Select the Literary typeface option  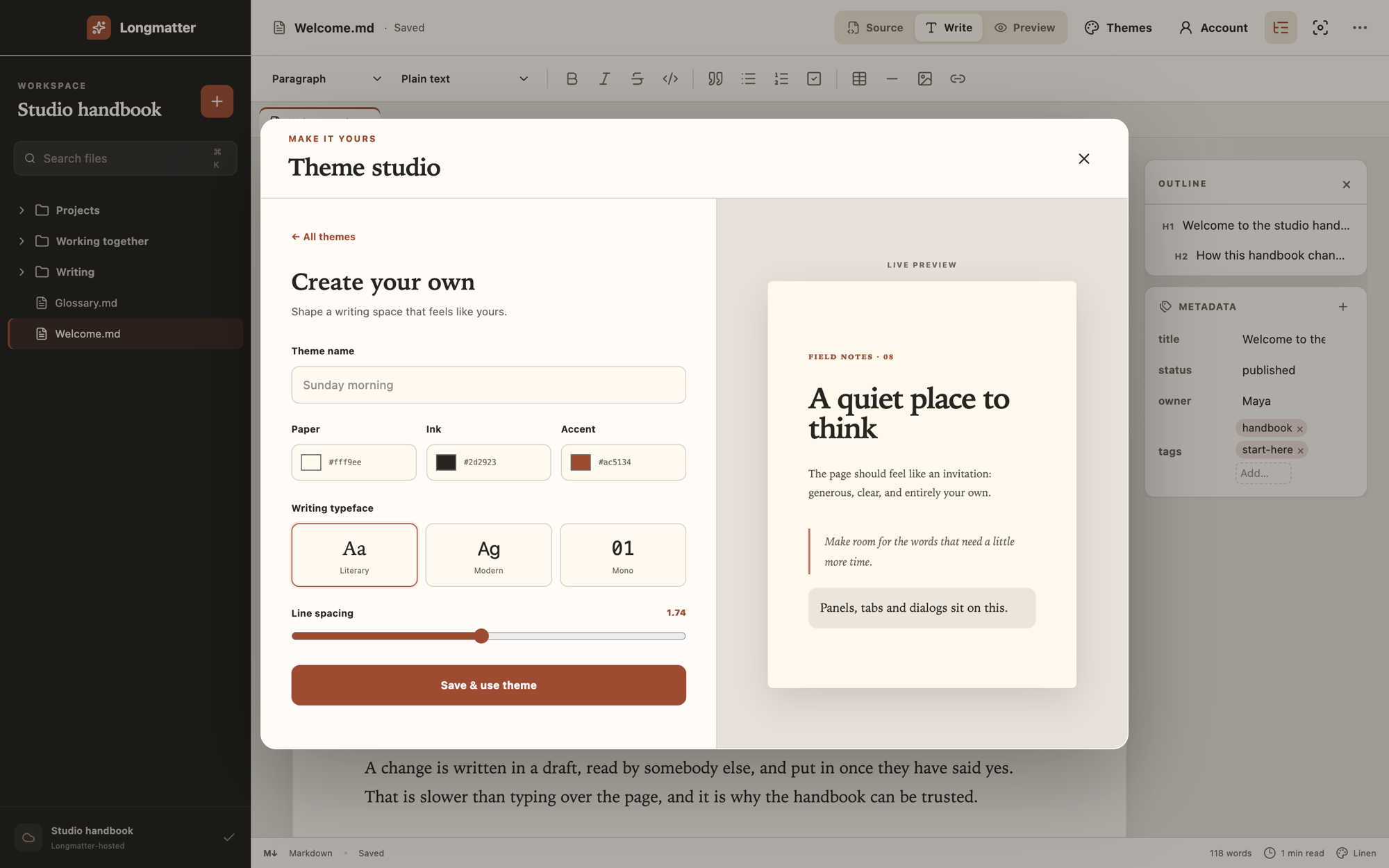(x=354, y=555)
